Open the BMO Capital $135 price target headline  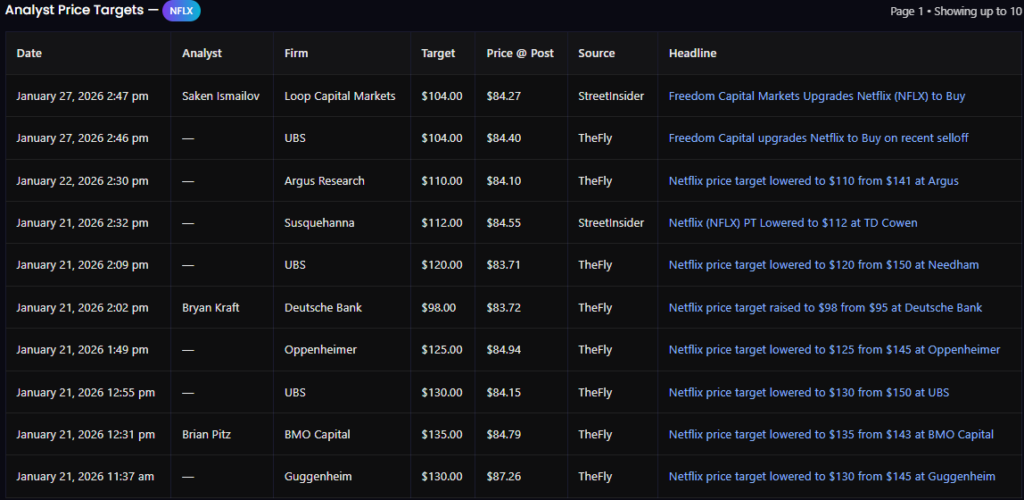[831, 434]
